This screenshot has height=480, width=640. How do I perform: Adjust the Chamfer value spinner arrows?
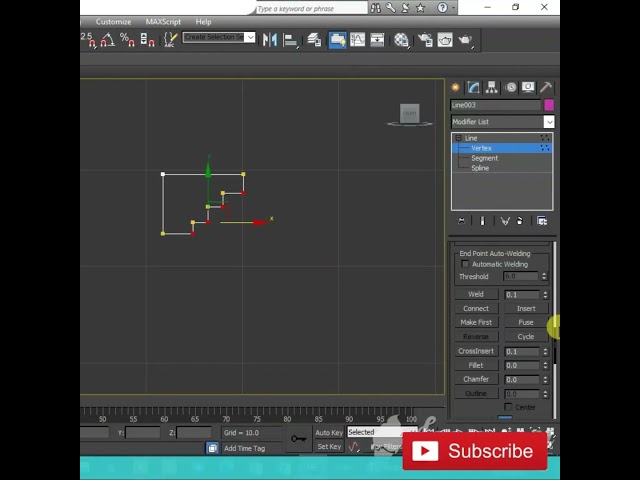pyautogui.click(x=545, y=380)
